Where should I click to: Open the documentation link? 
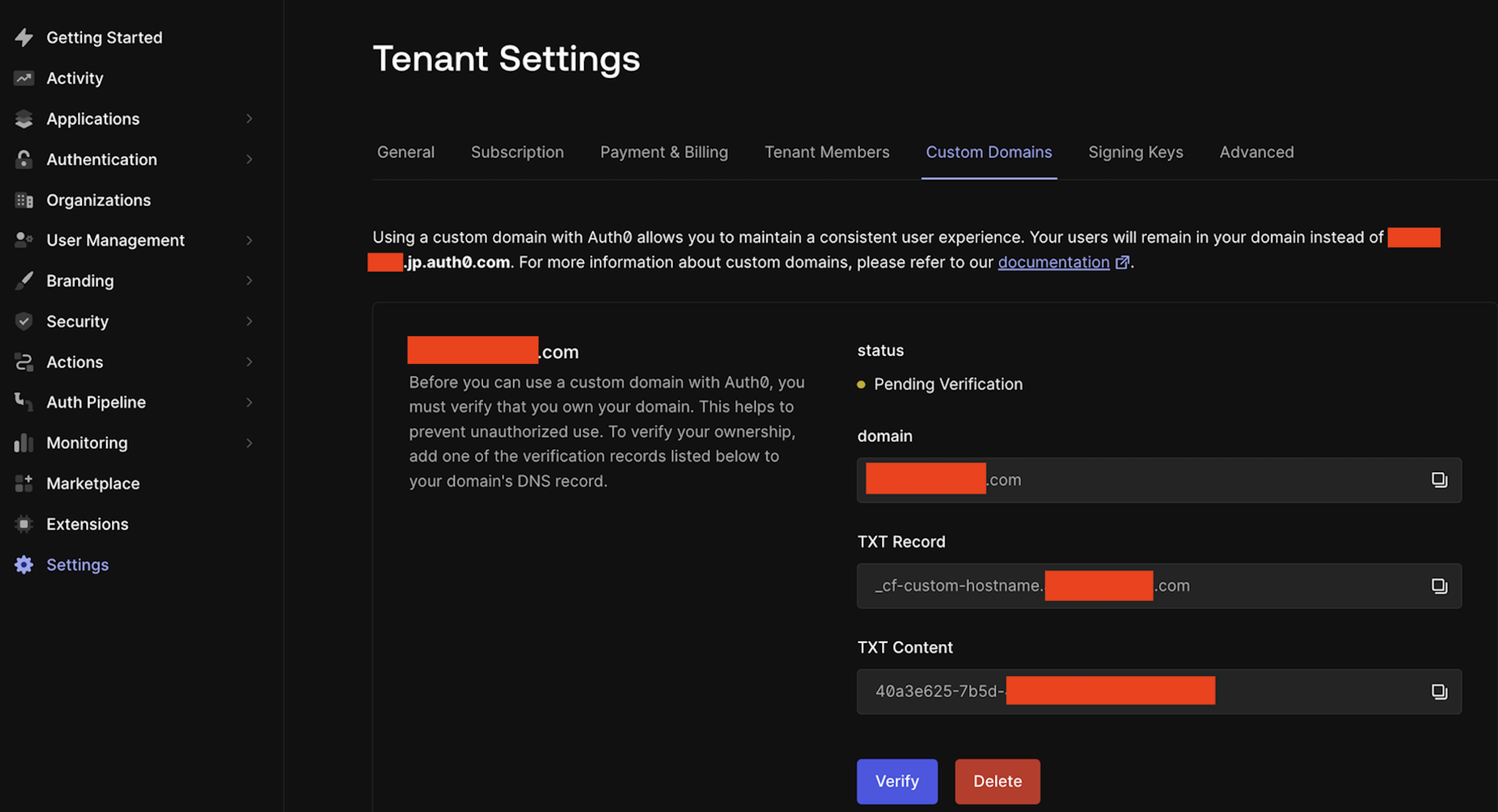point(1054,263)
